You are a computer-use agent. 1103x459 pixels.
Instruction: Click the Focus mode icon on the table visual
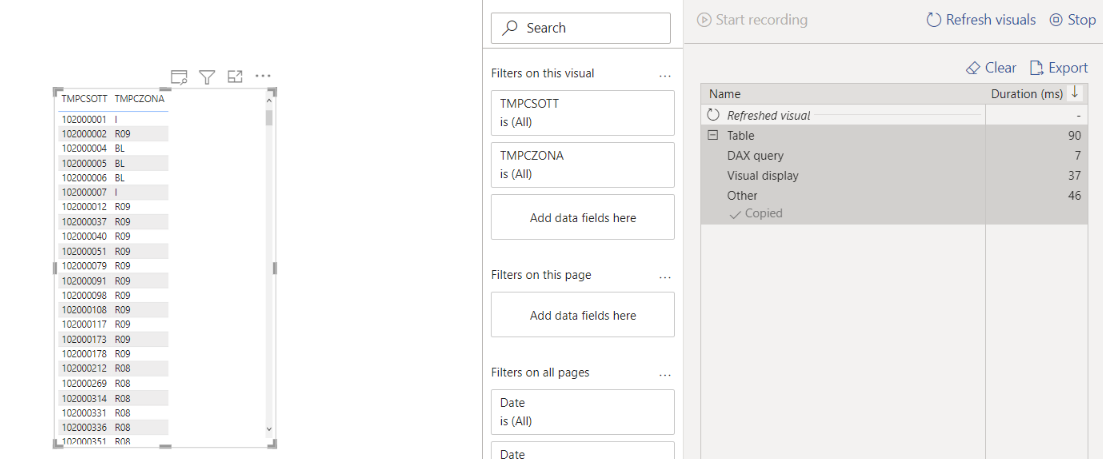[235, 77]
